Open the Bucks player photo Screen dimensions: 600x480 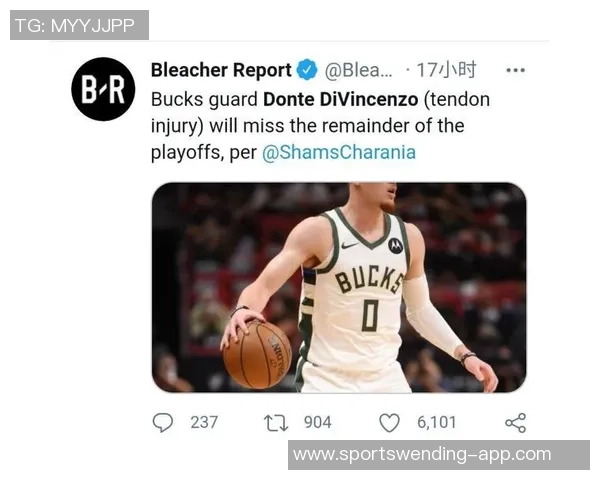click(x=339, y=287)
